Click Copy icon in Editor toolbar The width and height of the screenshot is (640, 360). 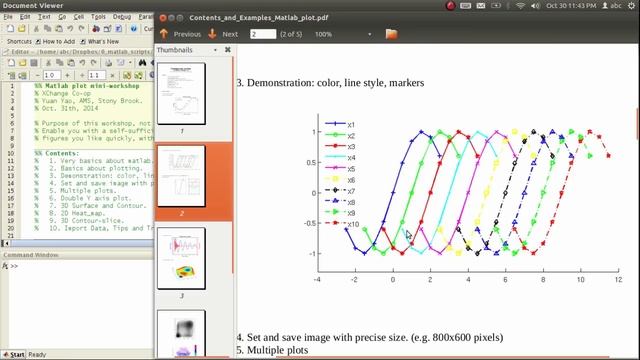coord(60,63)
